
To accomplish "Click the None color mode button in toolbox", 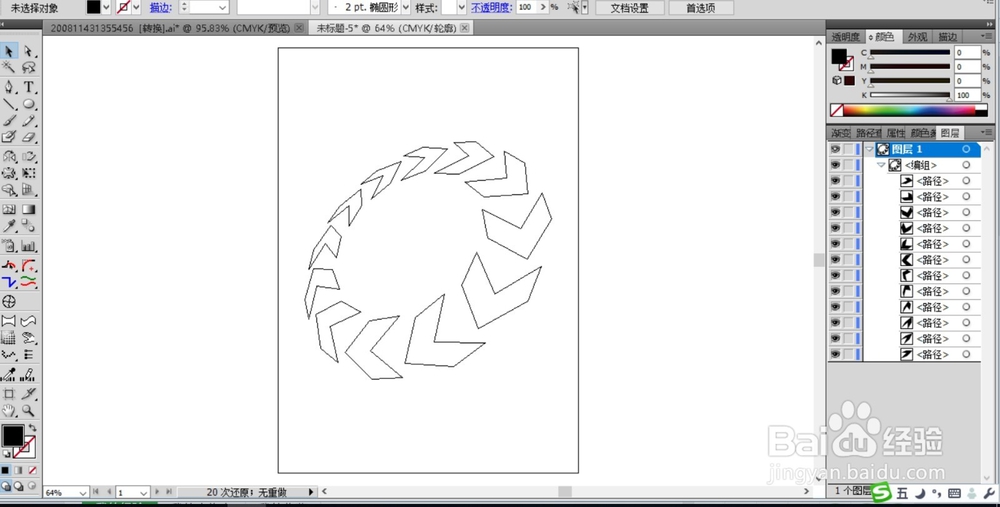I will click(32, 470).
